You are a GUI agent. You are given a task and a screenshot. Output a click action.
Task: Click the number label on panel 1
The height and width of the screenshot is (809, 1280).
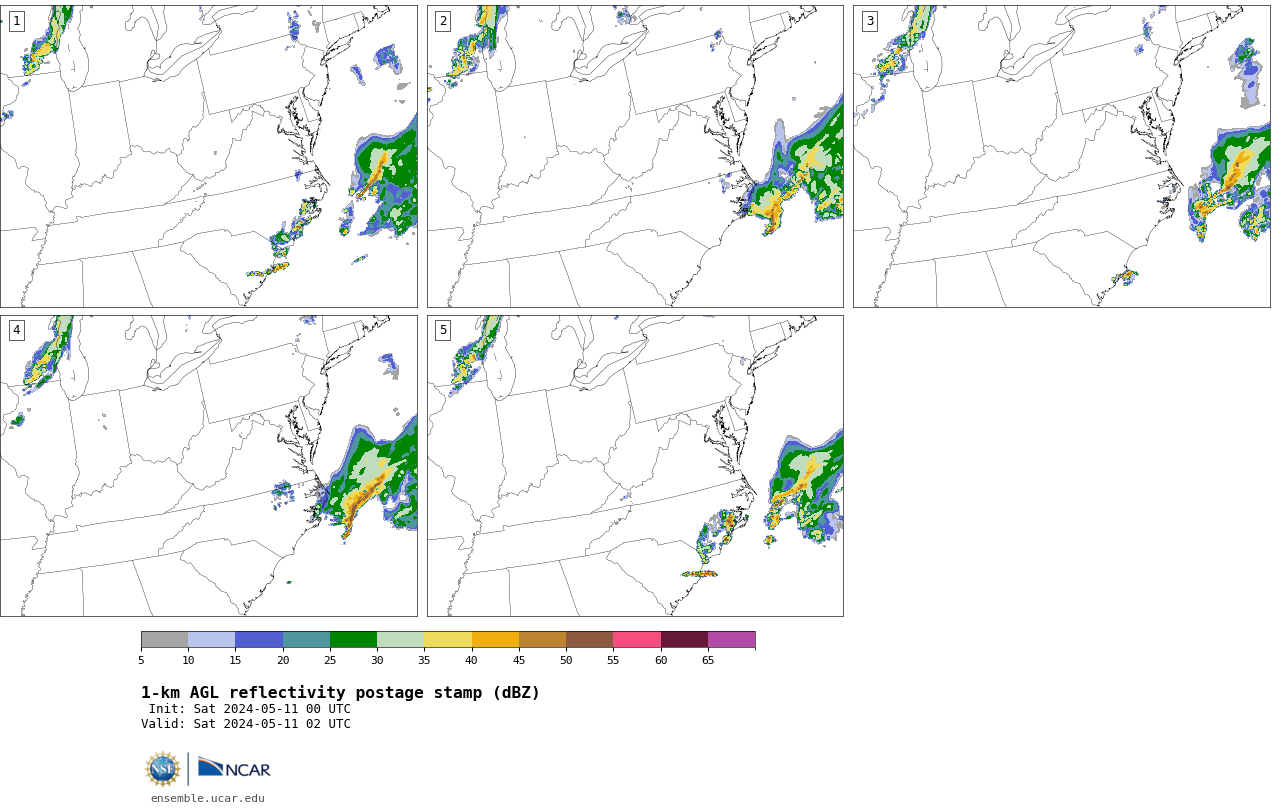[16, 21]
